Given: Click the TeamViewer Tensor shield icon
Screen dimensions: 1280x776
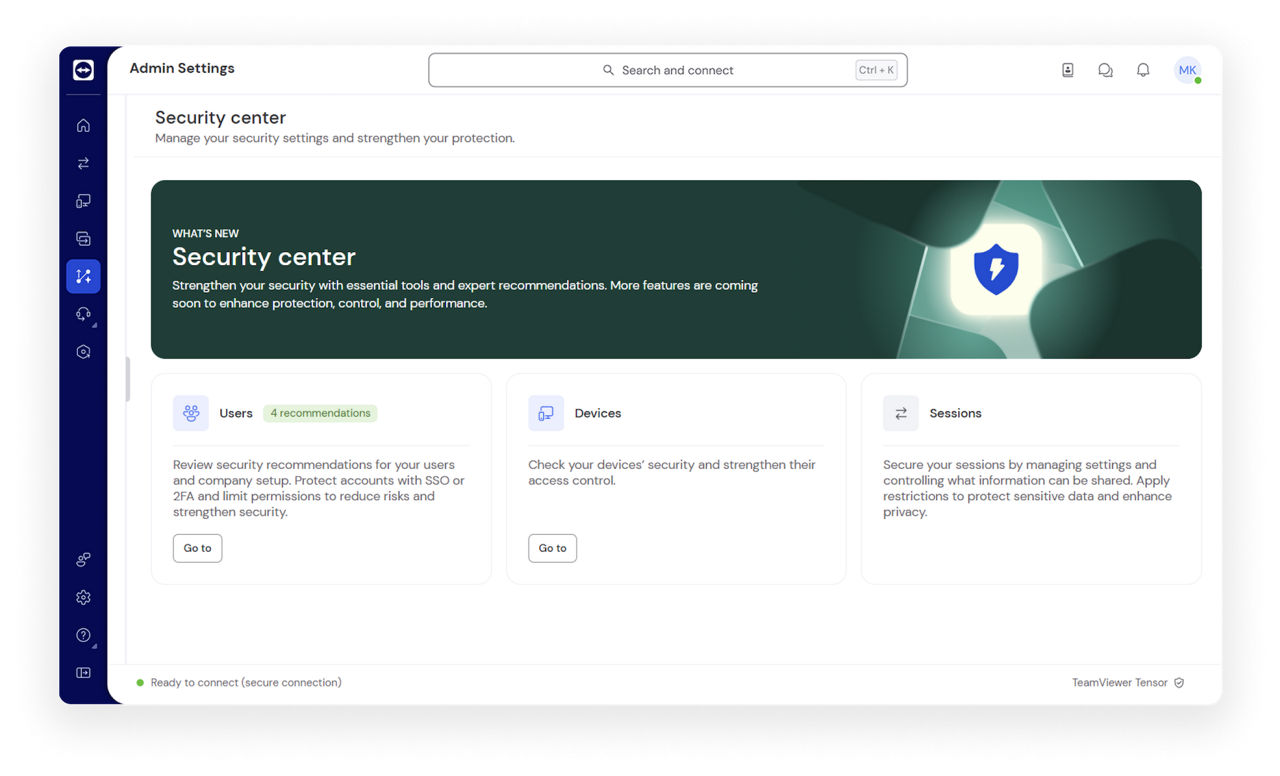Looking at the screenshot, I should point(1179,683).
